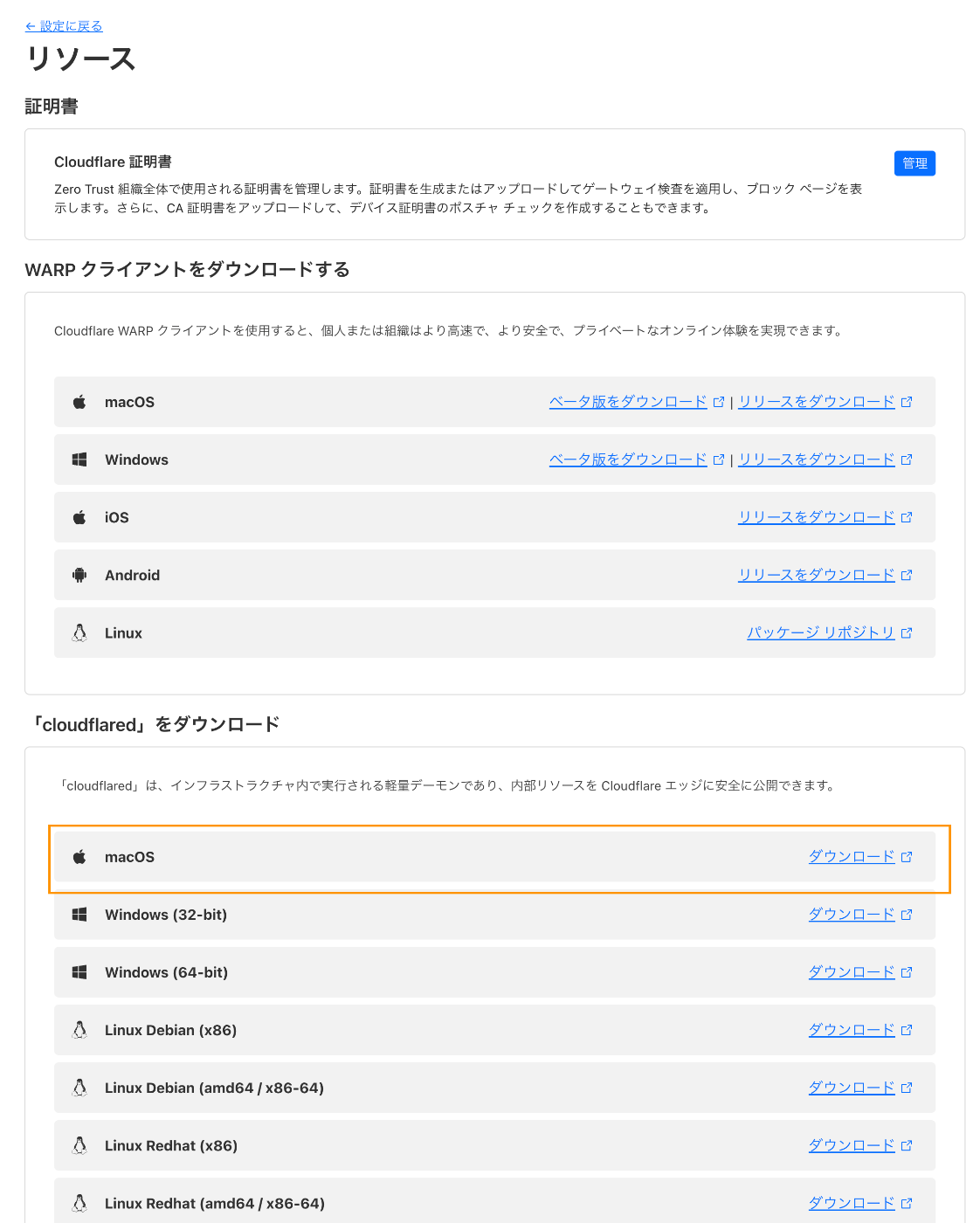This screenshot has width=980, height=1223.
Task: Open WARP macOS ベータ版をダウンロード link
Action: pyautogui.click(x=628, y=402)
